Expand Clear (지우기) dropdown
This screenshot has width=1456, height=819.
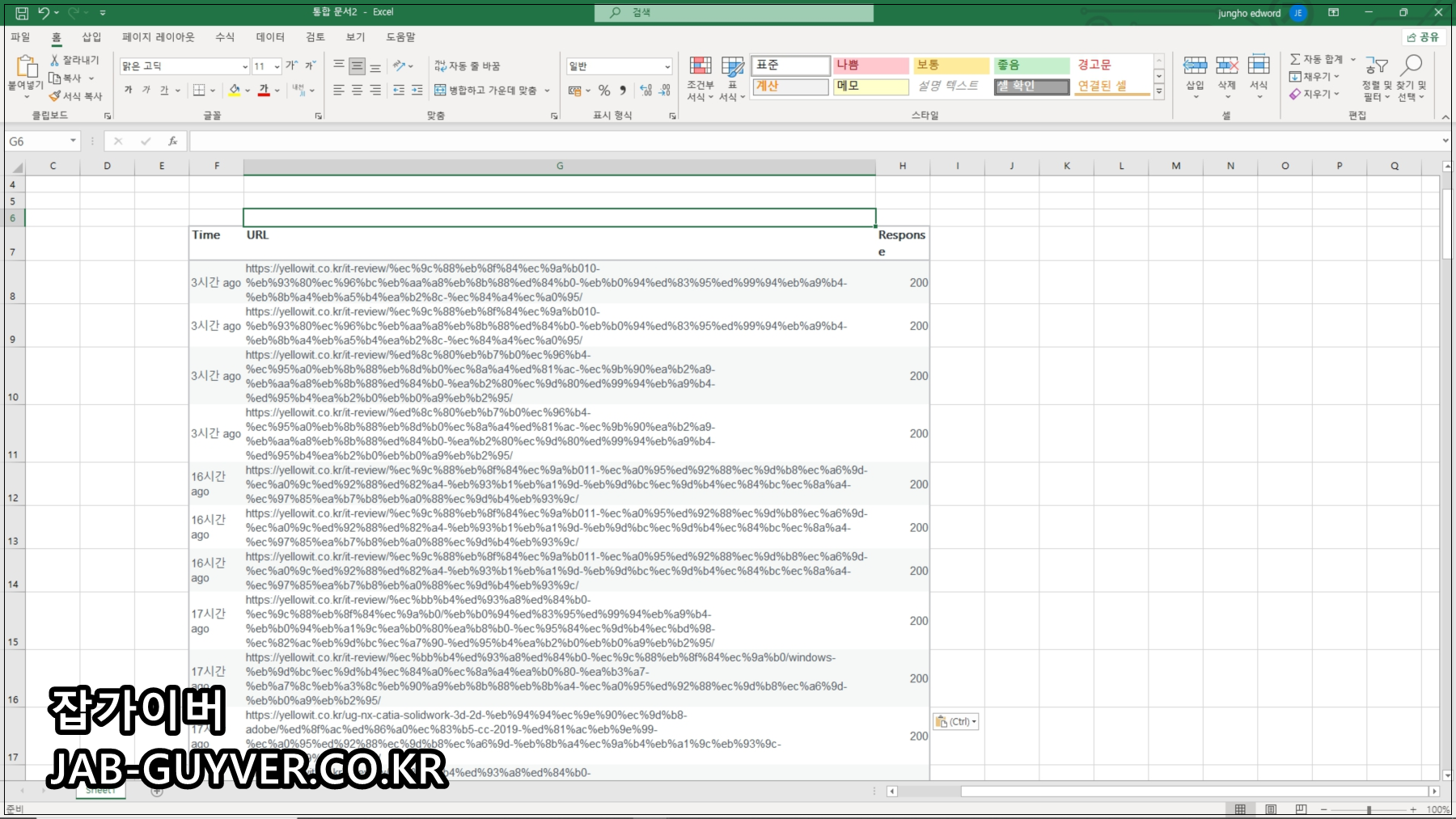(x=1336, y=95)
